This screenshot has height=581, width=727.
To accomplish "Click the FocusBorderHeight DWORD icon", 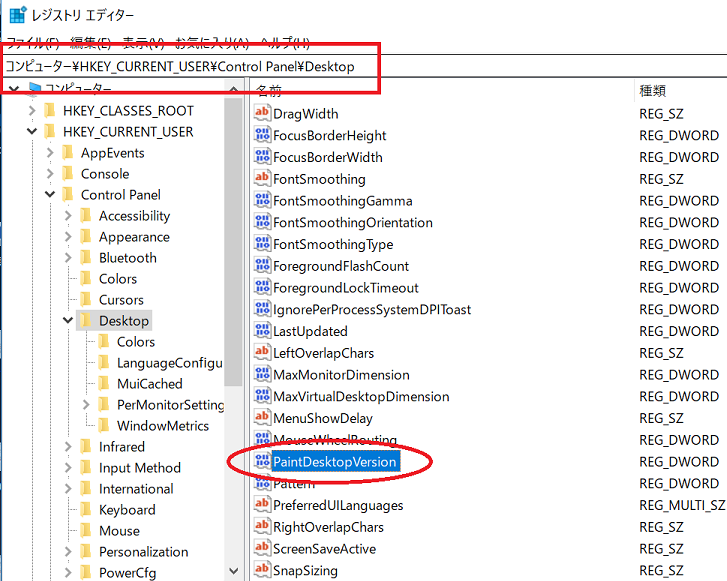I will [x=262, y=134].
